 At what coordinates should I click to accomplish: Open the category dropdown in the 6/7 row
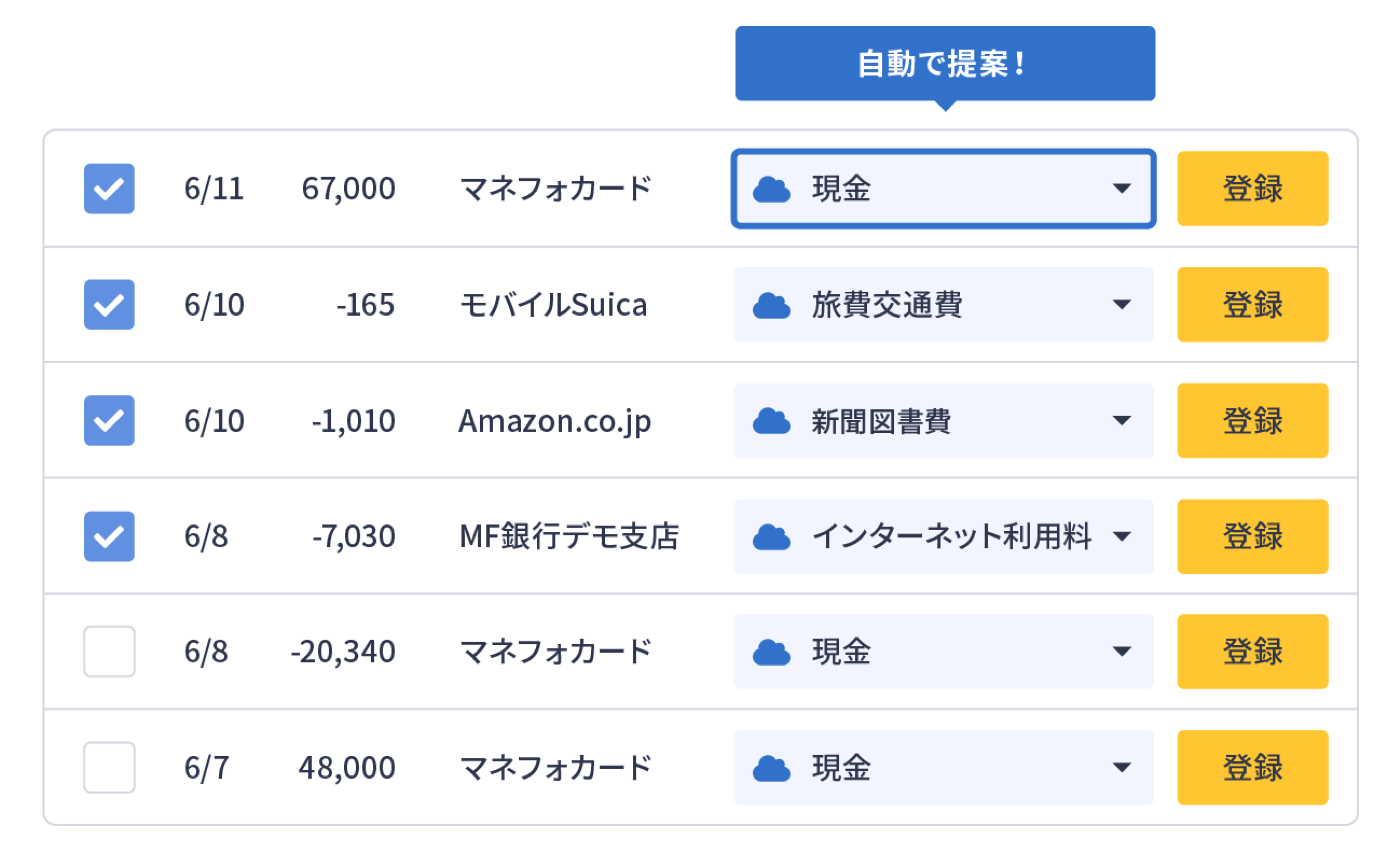1122,768
